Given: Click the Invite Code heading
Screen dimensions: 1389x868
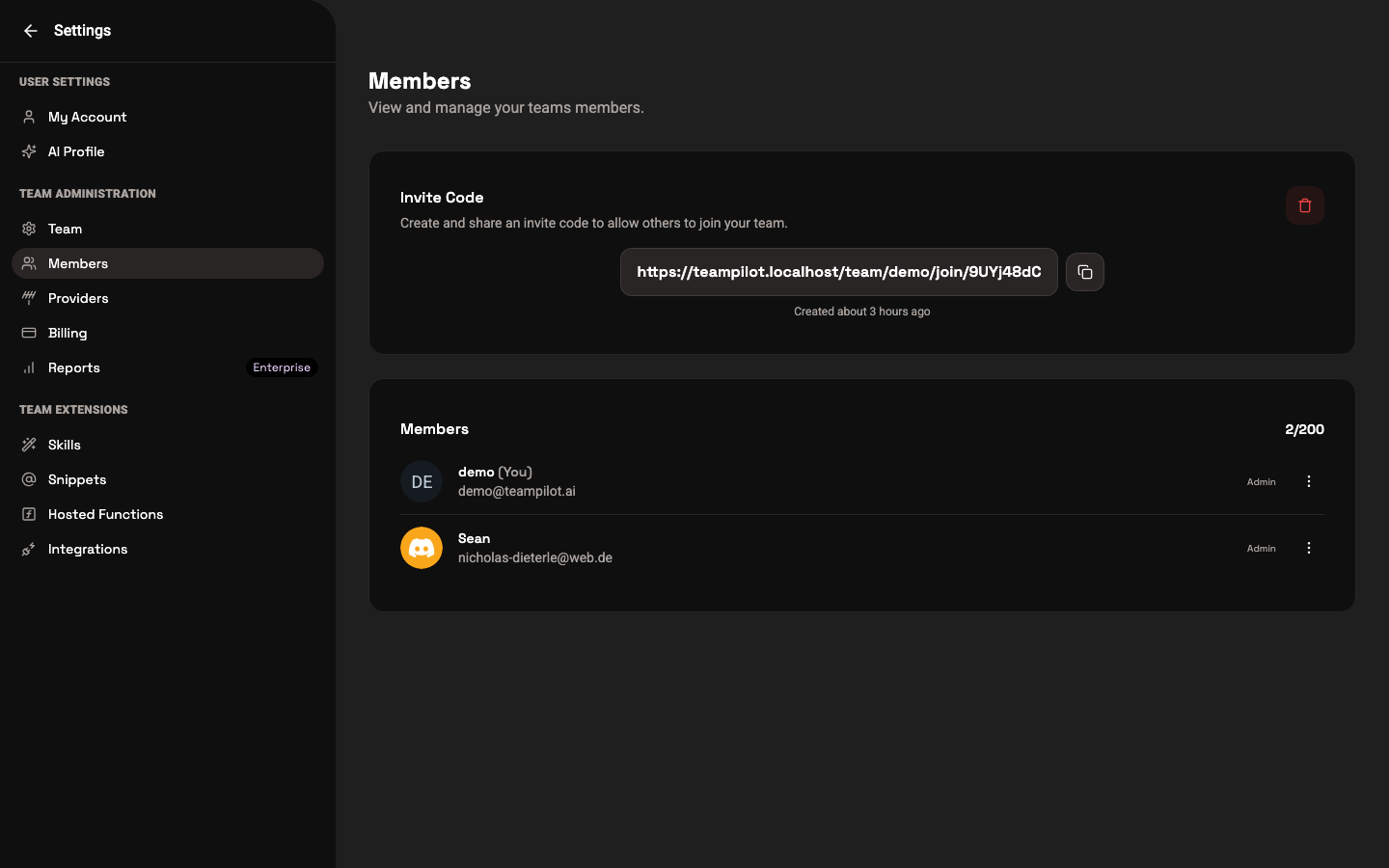Looking at the screenshot, I should 442,197.
